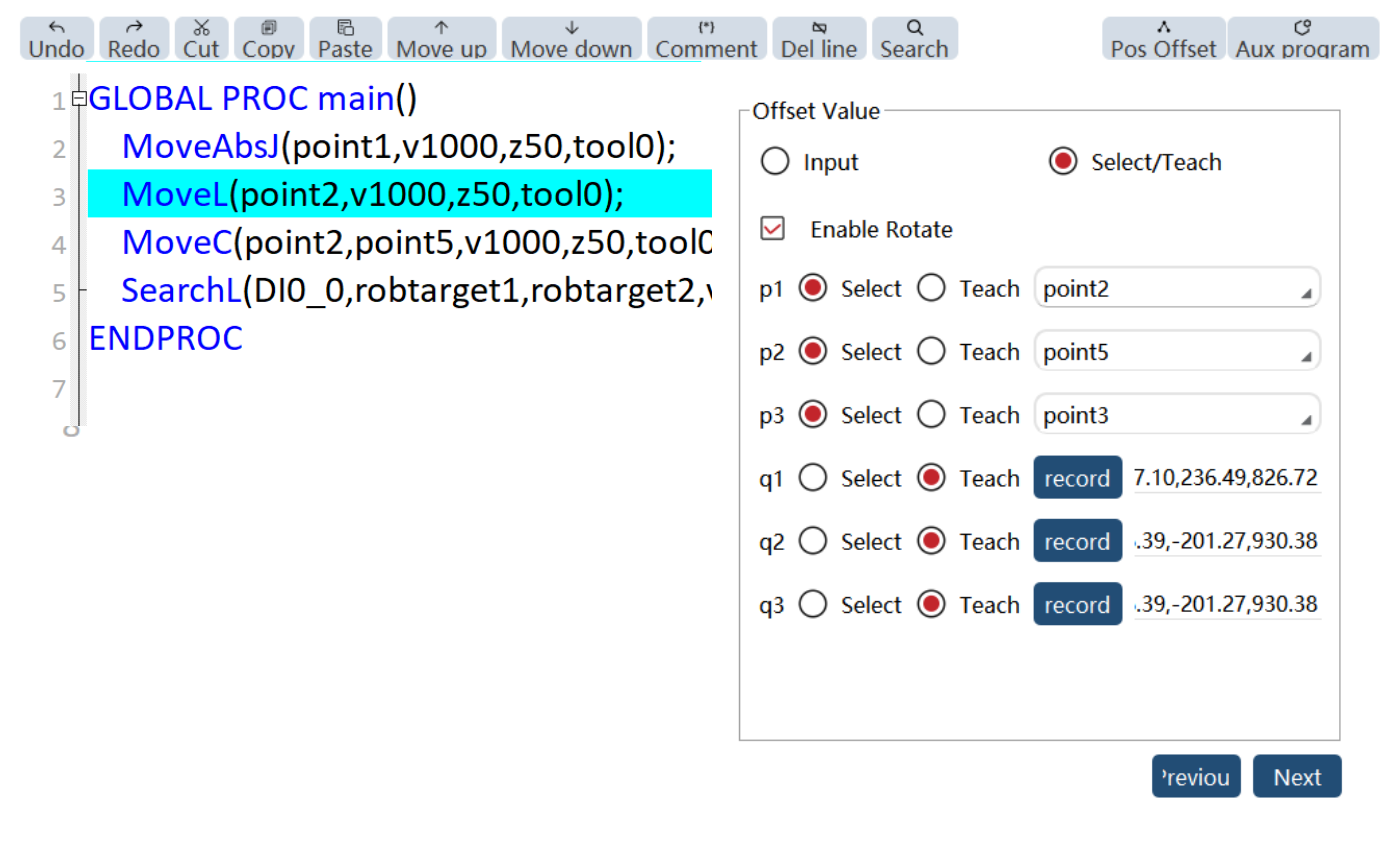Image resolution: width=1391 pixels, height=844 pixels.
Task: Click the q1 coordinates field
Action: [x=1227, y=479]
